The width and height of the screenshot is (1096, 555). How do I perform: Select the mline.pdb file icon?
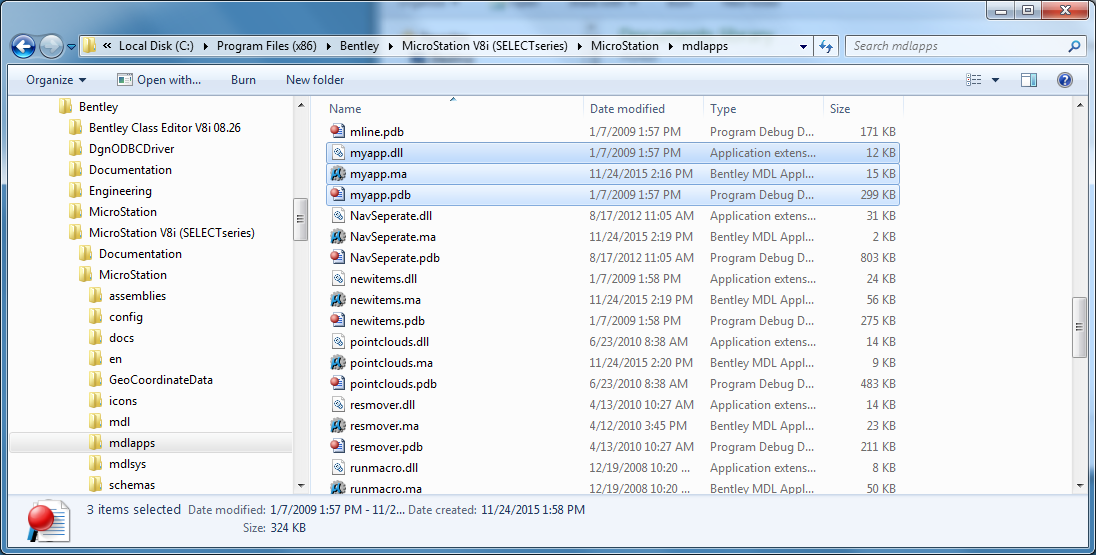338,131
